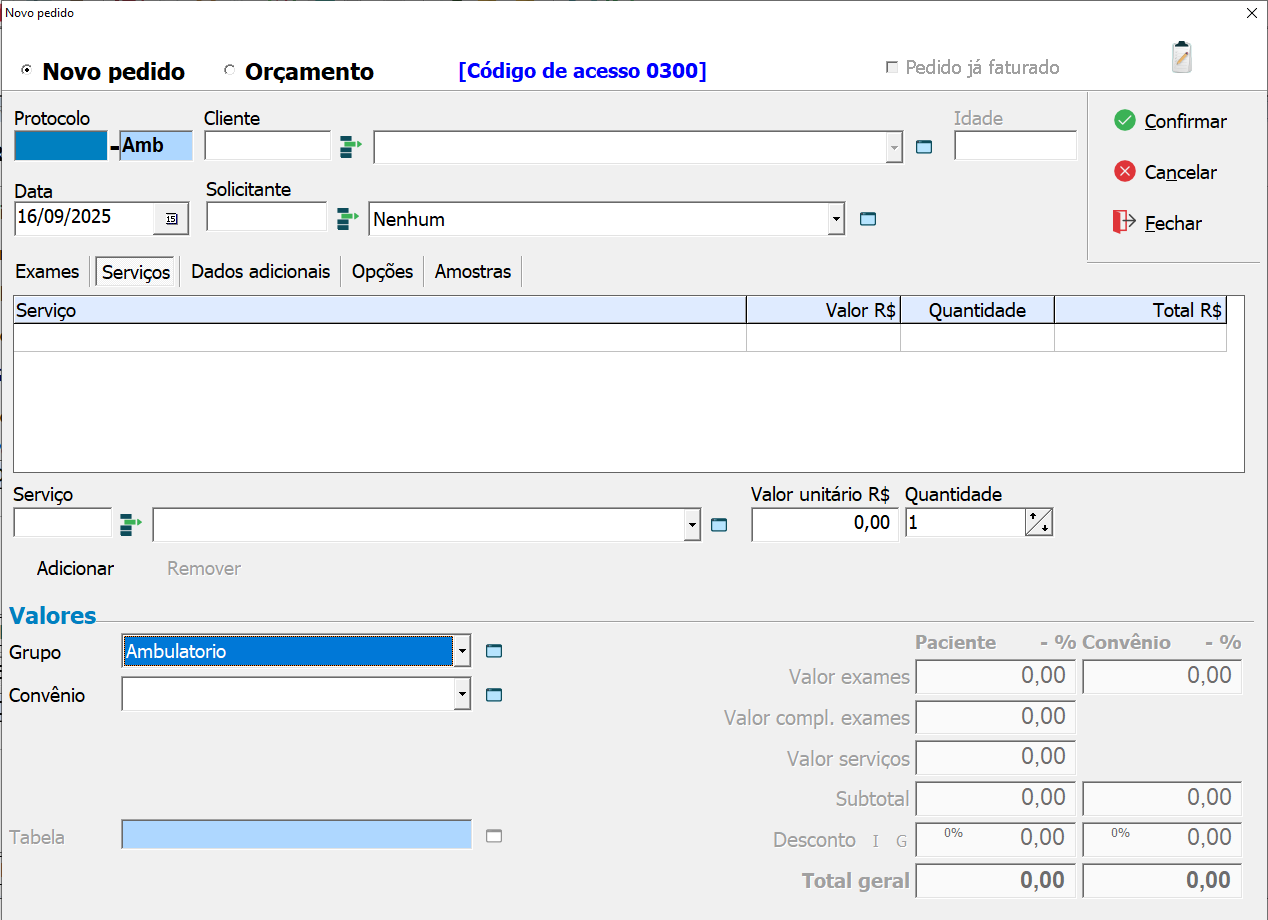Image resolution: width=1268 pixels, height=920 pixels.
Task: Click the Tabela window icon
Action: click(x=494, y=836)
